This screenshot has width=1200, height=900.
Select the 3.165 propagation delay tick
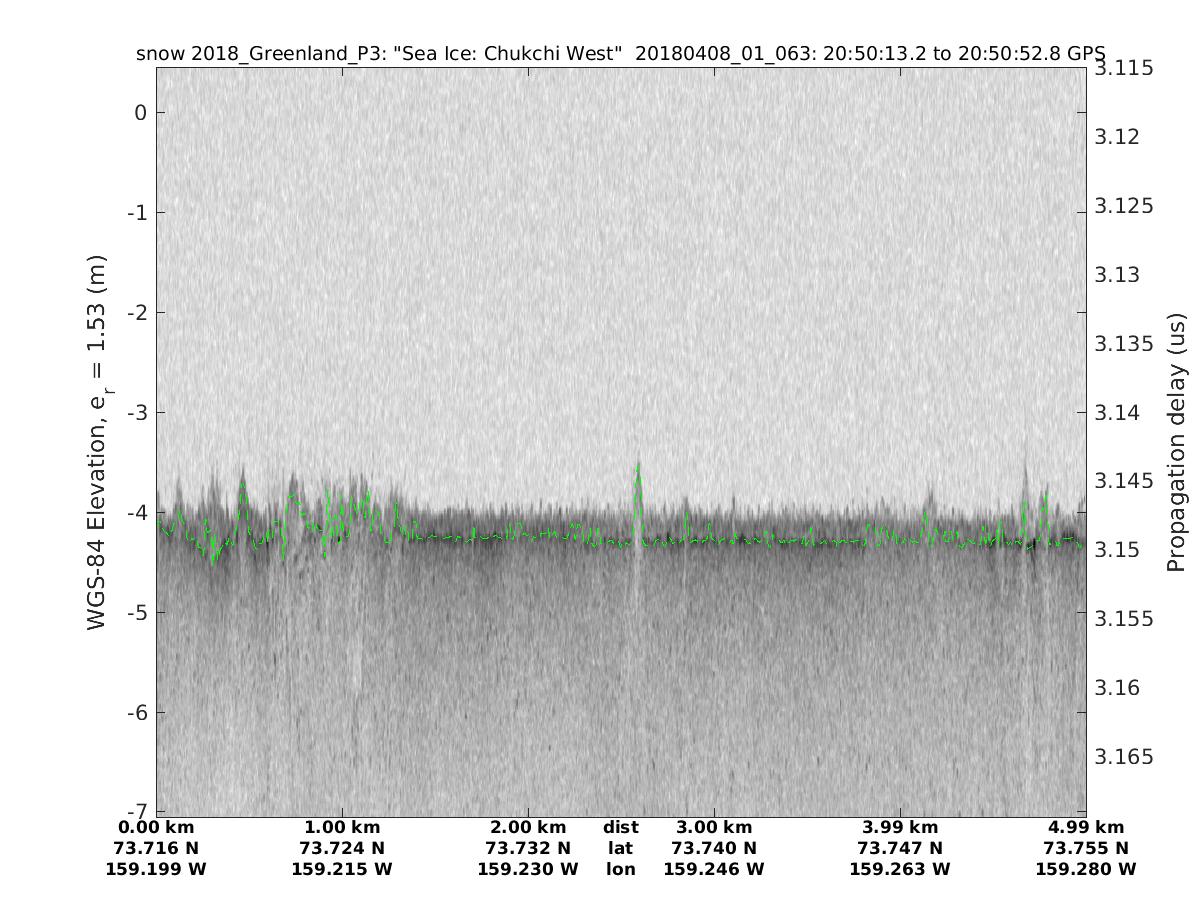(1124, 757)
